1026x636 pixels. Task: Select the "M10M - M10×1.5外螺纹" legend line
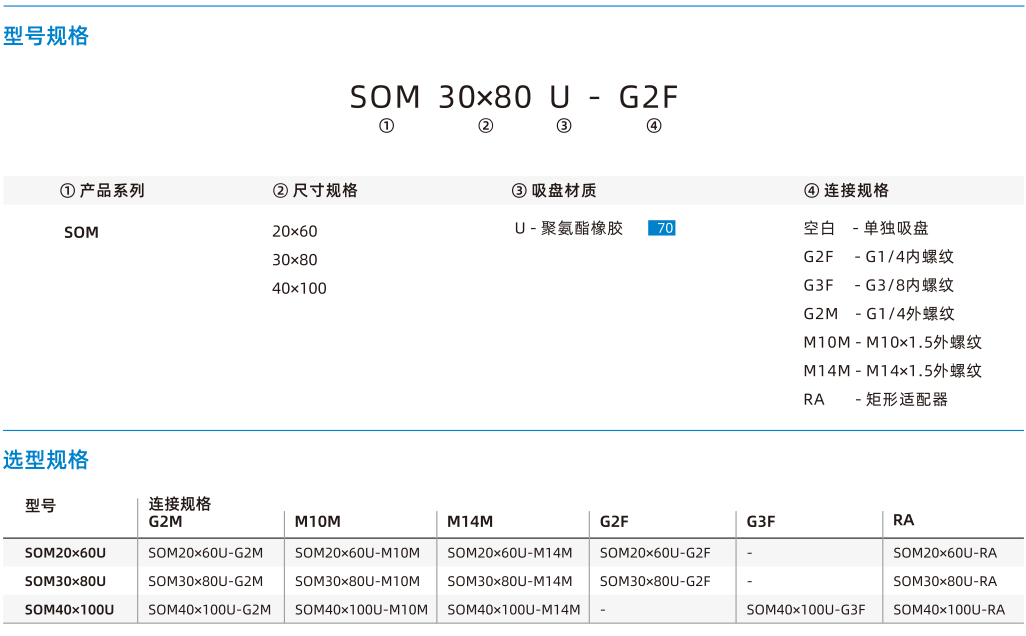tap(893, 342)
